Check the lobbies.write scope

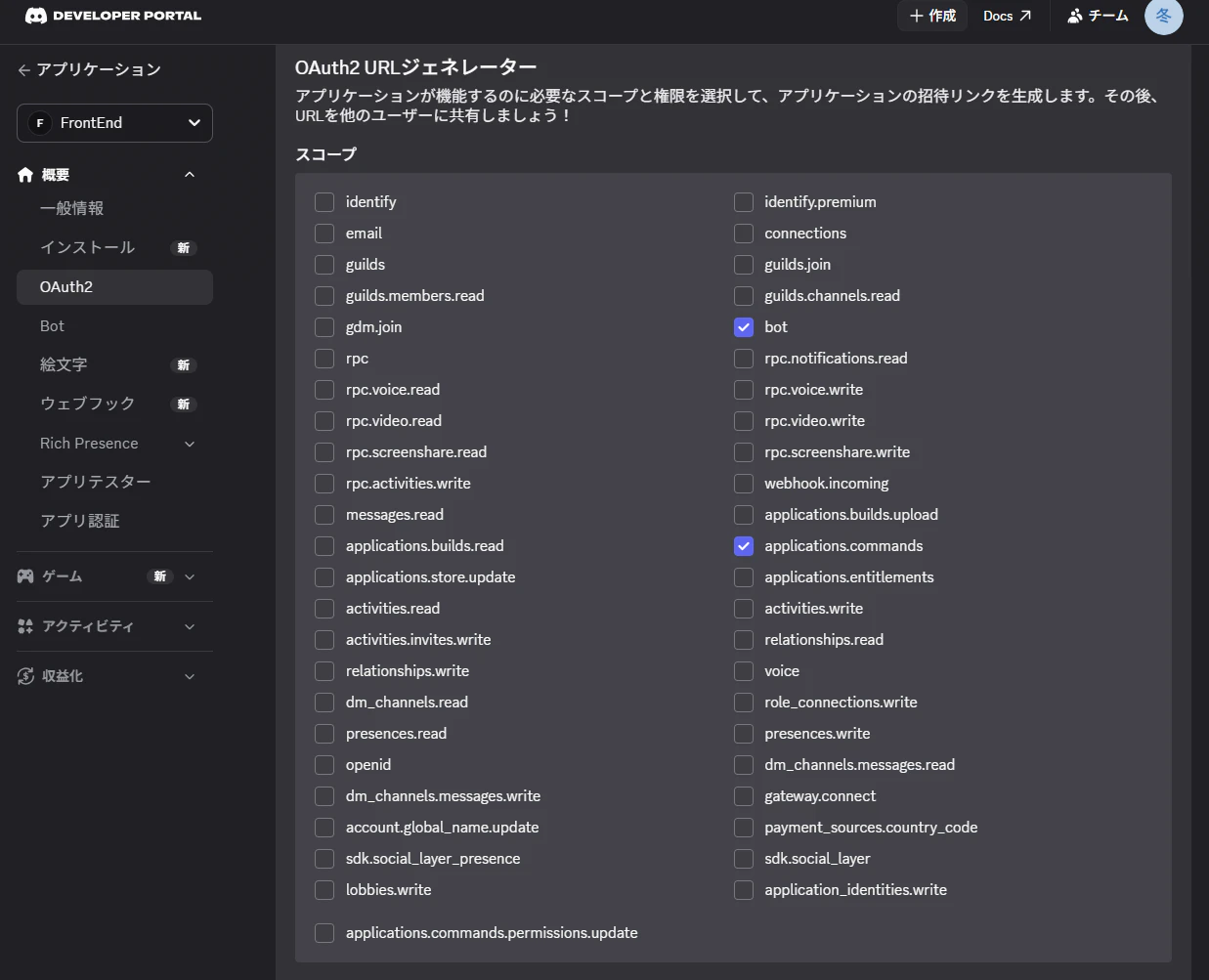coord(324,890)
